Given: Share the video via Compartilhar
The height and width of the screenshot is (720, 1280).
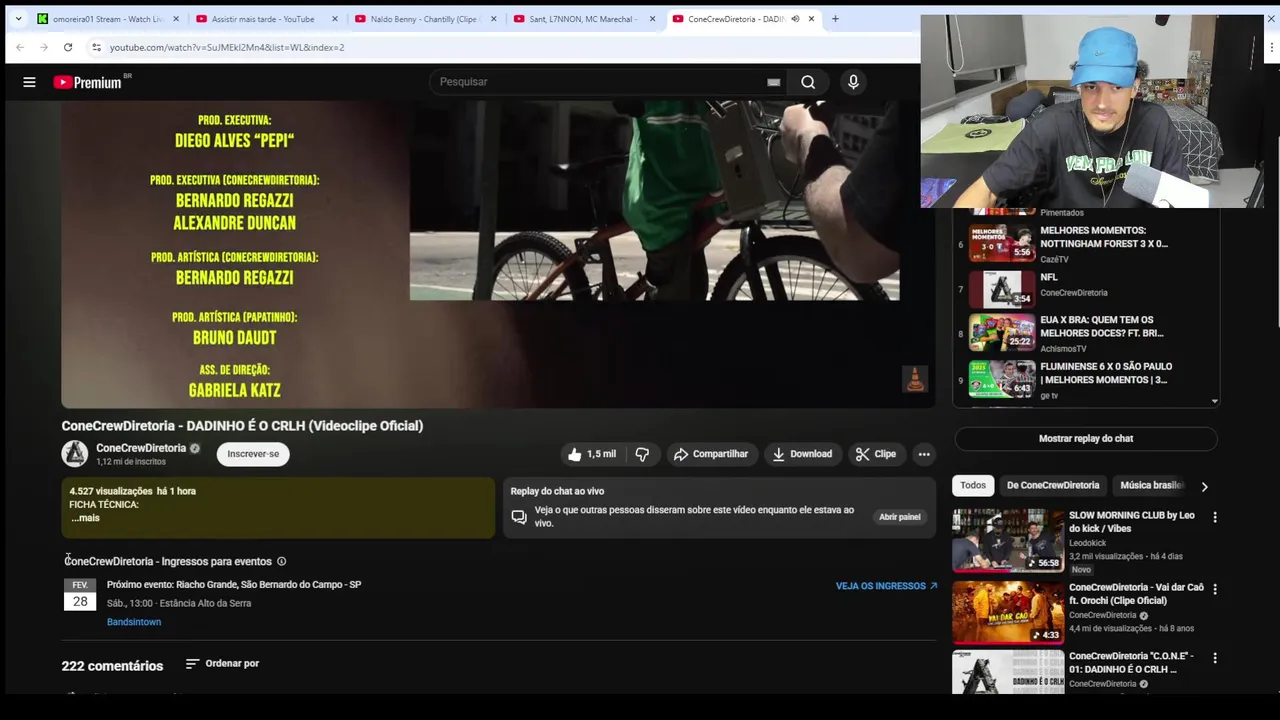Looking at the screenshot, I should (x=711, y=454).
